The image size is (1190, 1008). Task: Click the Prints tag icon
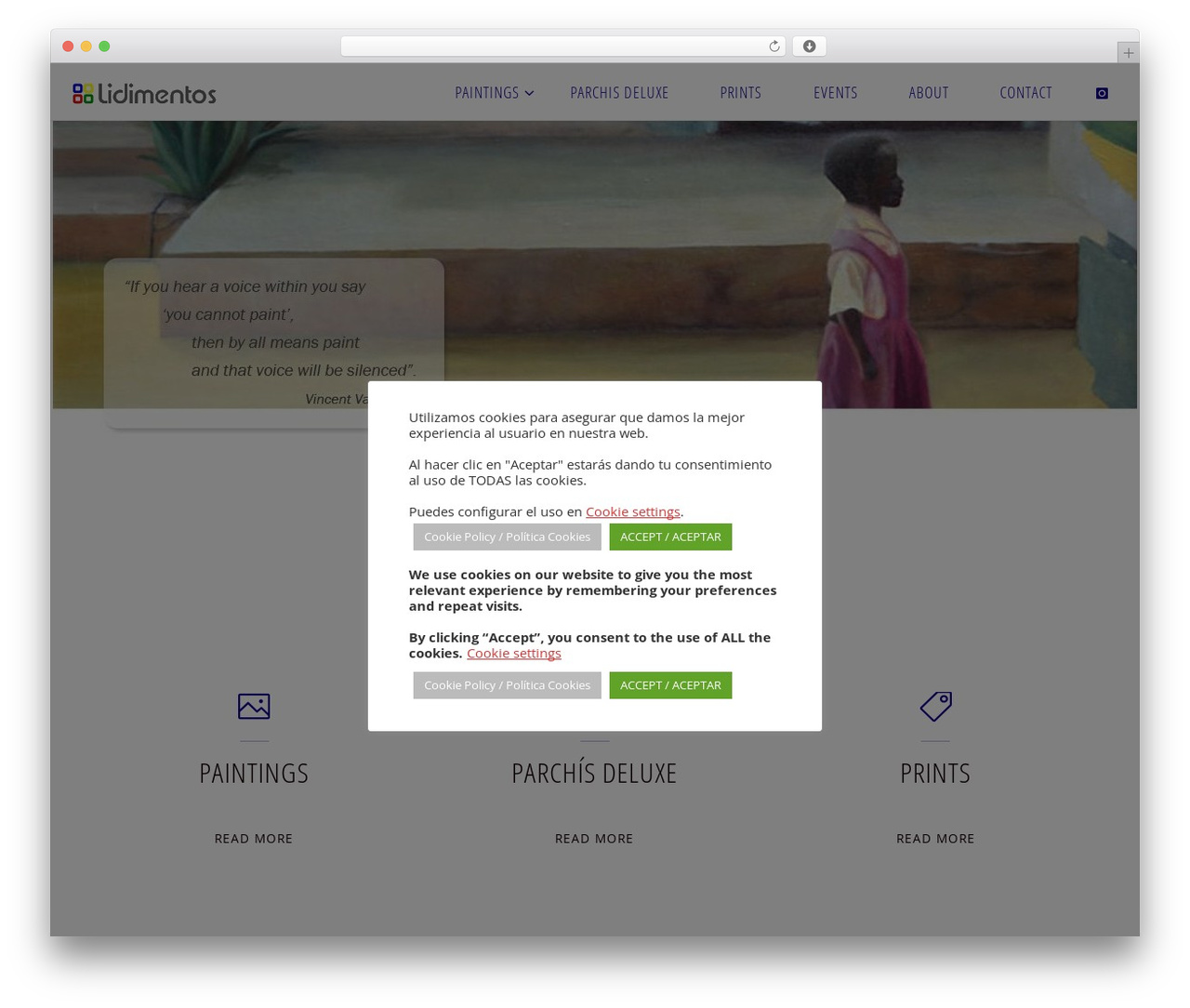click(x=935, y=706)
